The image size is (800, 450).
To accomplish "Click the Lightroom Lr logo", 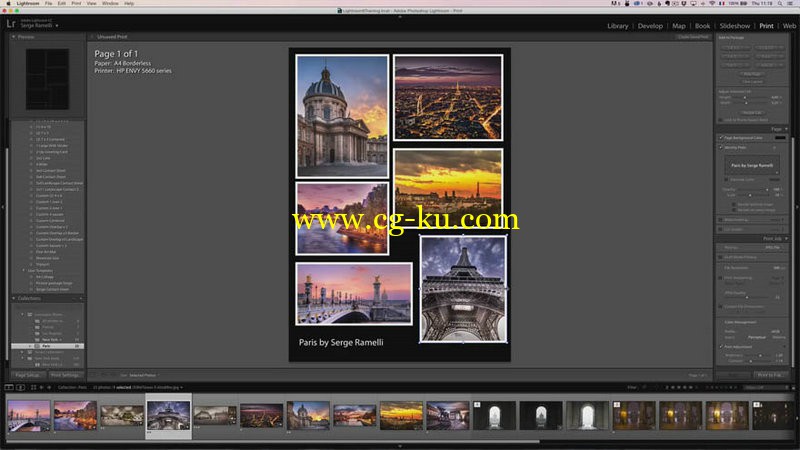I will (11, 23).
